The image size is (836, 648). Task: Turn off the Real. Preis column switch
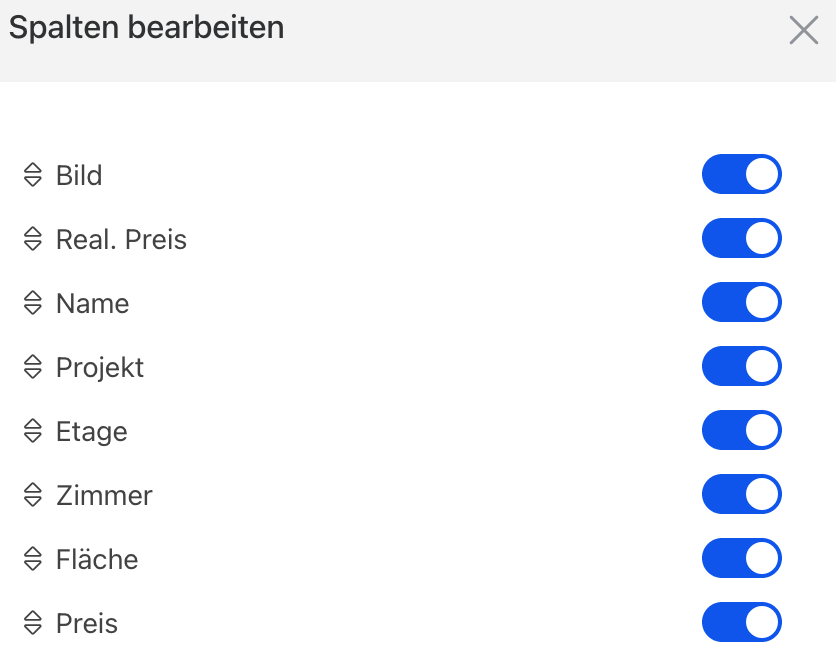(741, 238)
